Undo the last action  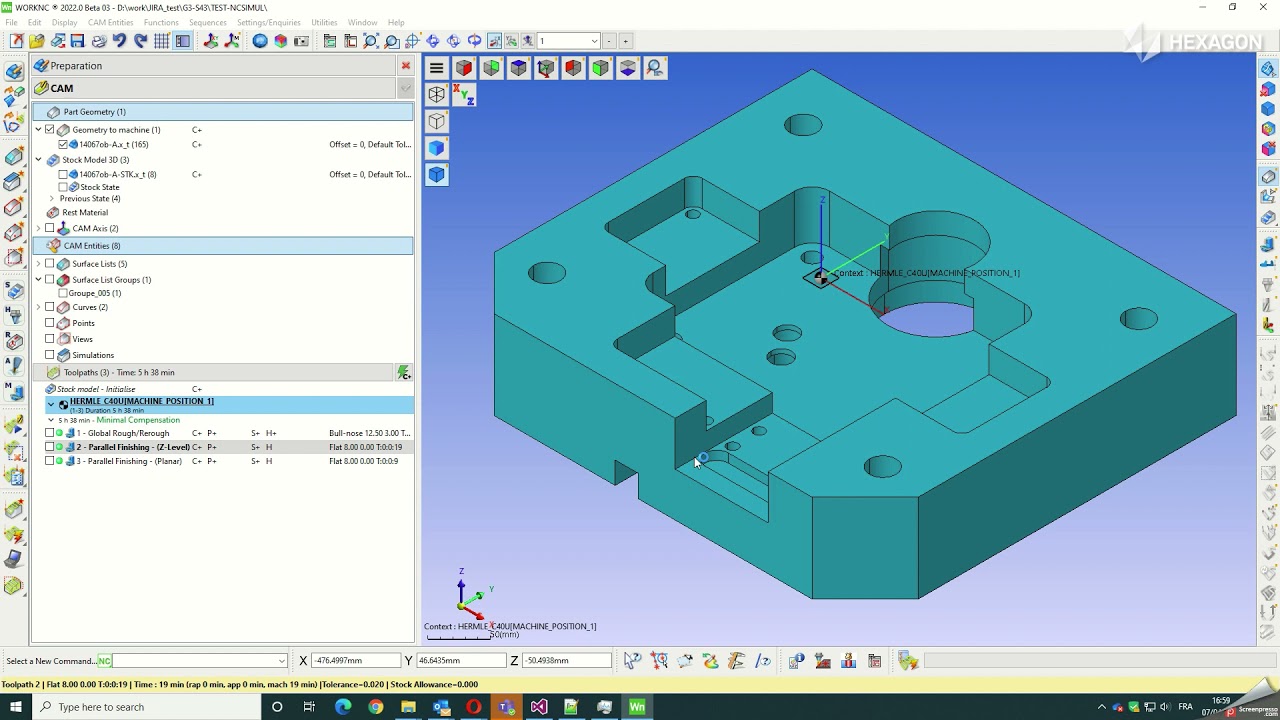[x=120, y=41]
